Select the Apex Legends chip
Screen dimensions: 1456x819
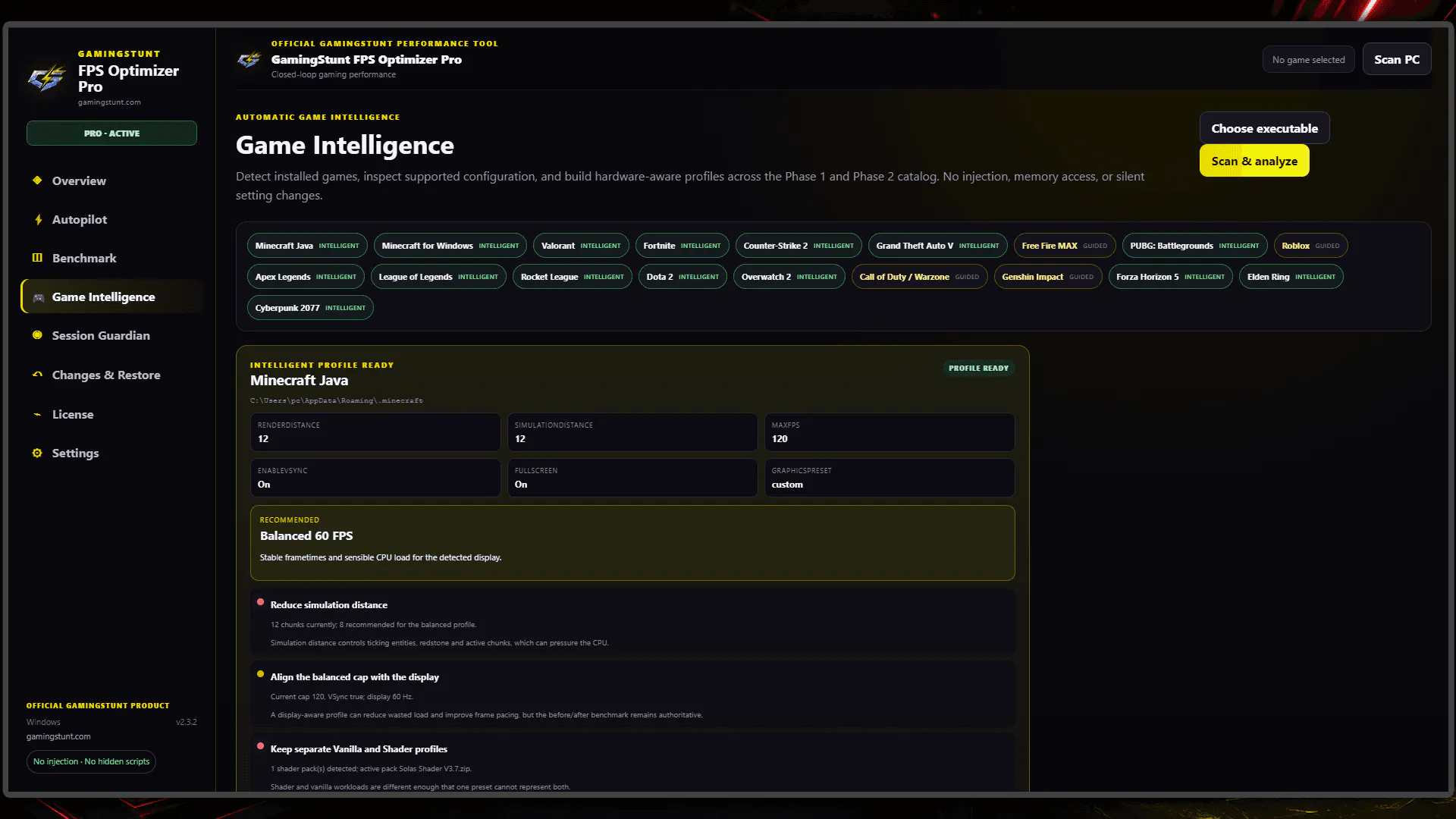click(306, 277)
